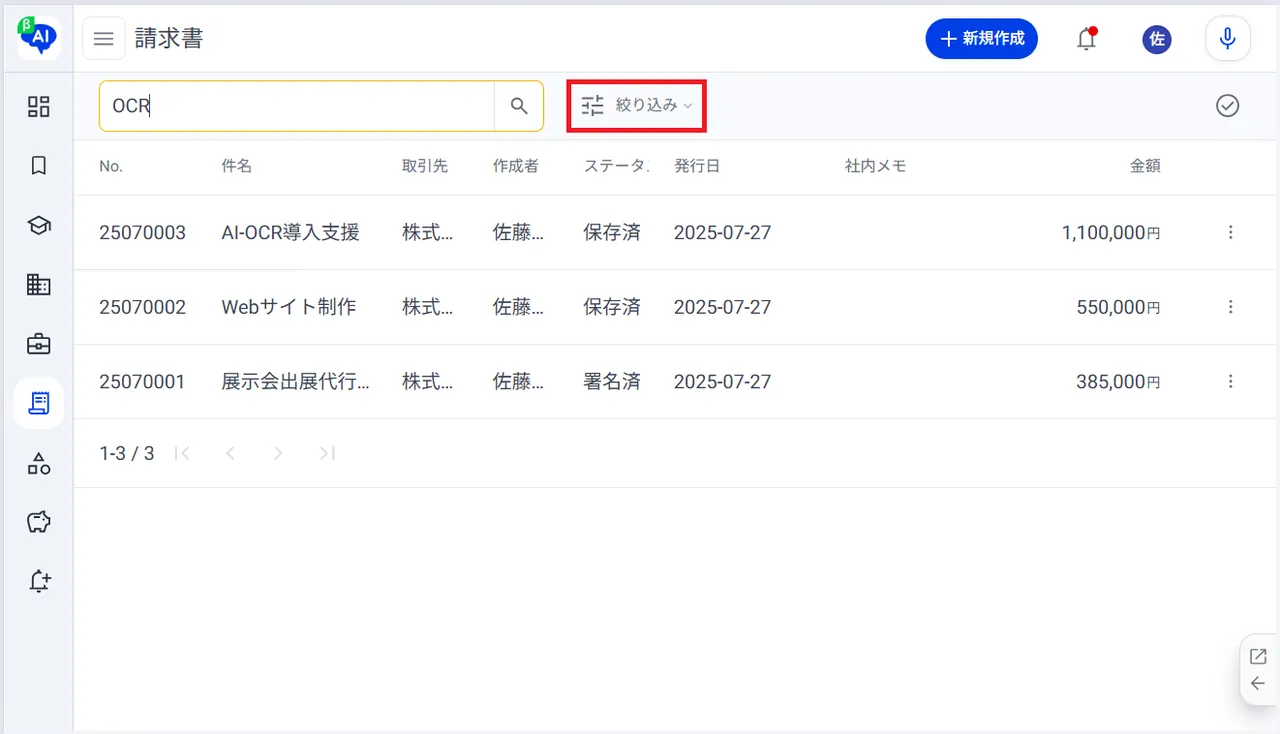Activate the microphone voice input
This screenshot has height=734, width=1280.
click(x=1228, y=39)
